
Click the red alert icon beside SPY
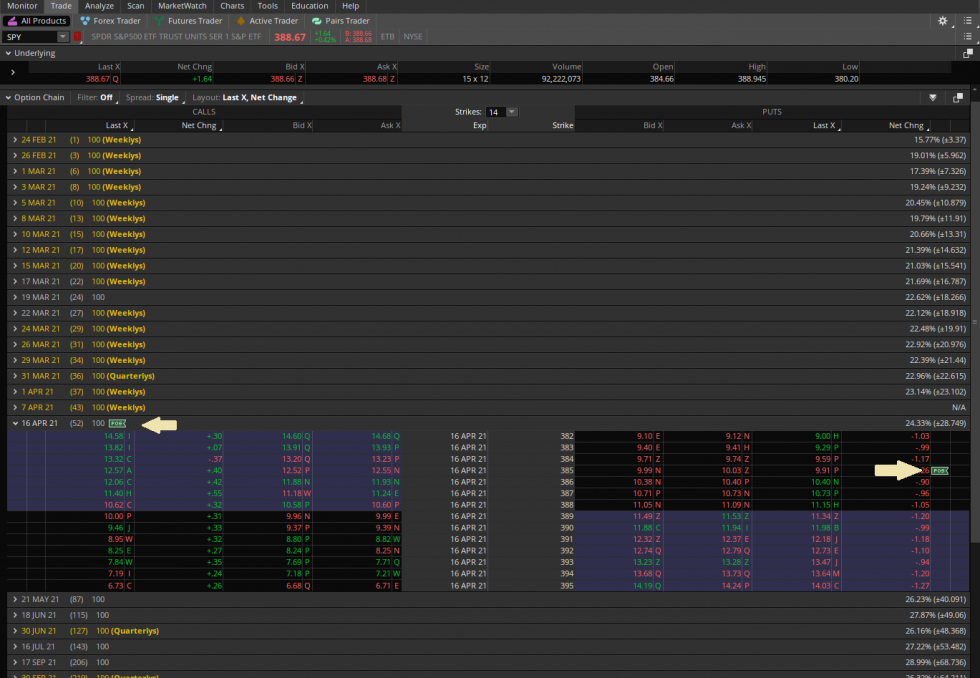tap(76, 34)
